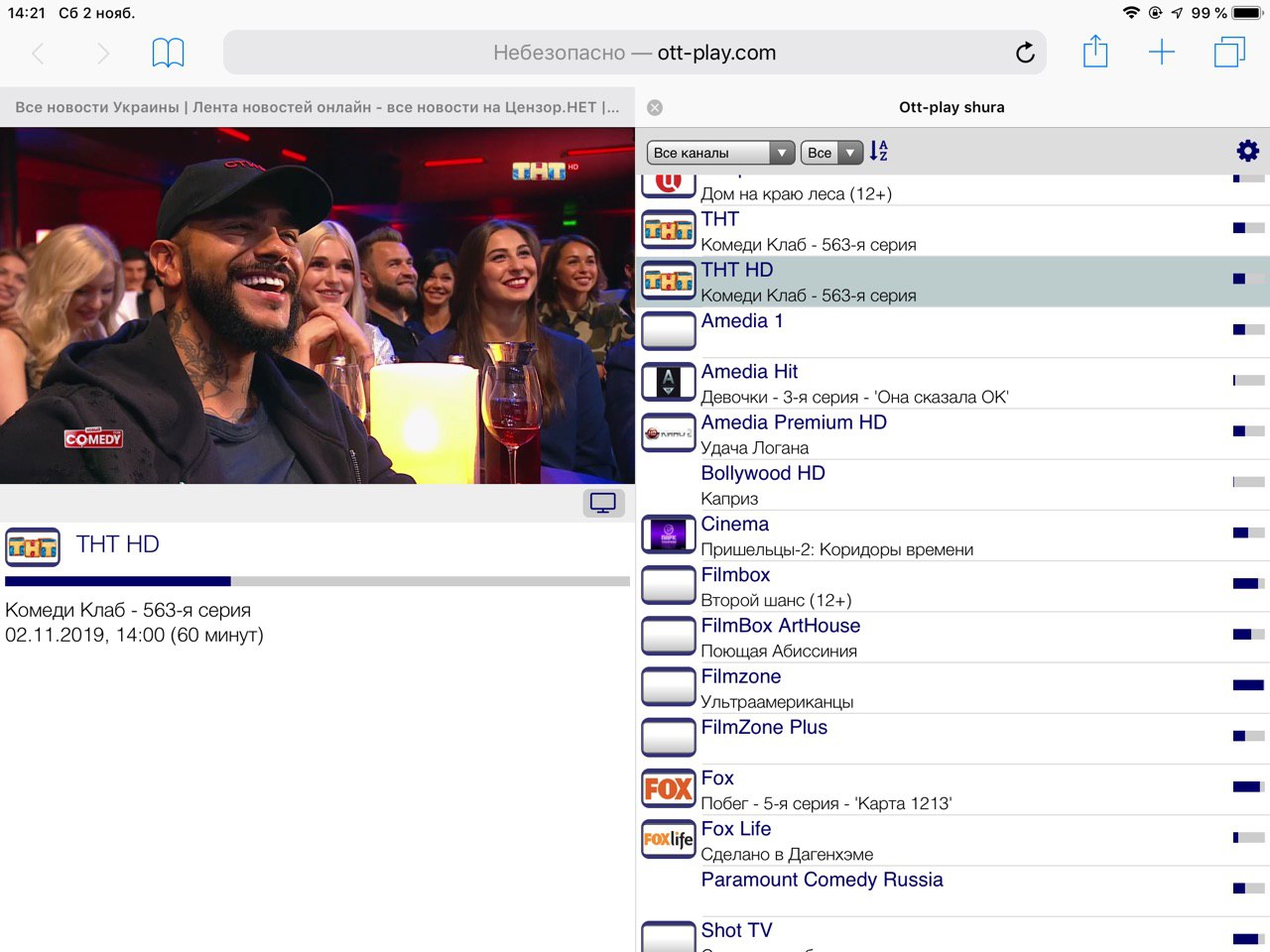Select FilmZone Plus channel name
This screenshot has width=1270, height=952.
coord(764,728)
